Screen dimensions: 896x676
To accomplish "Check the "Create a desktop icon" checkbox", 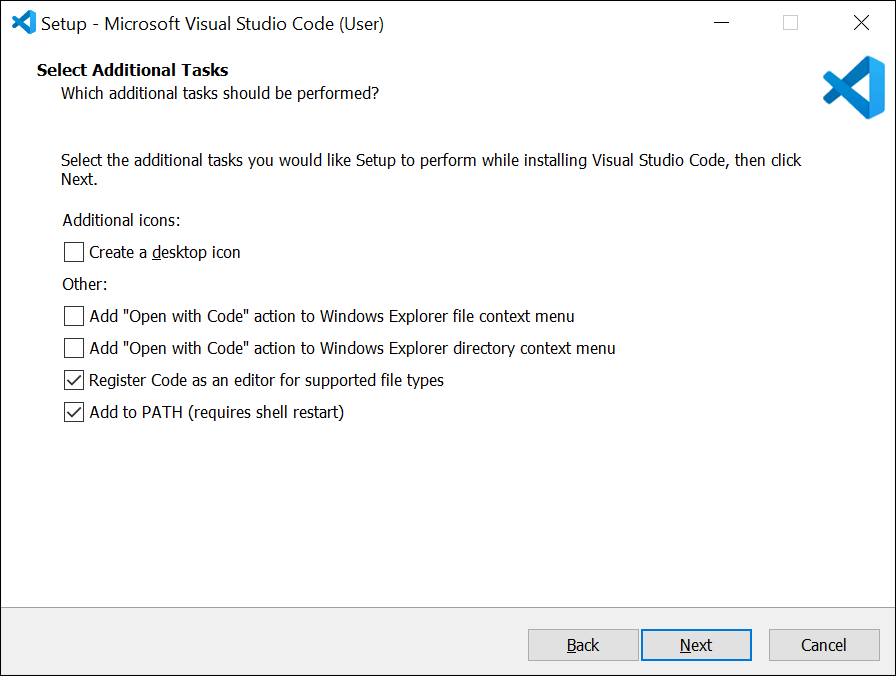I will coord(73,252).
